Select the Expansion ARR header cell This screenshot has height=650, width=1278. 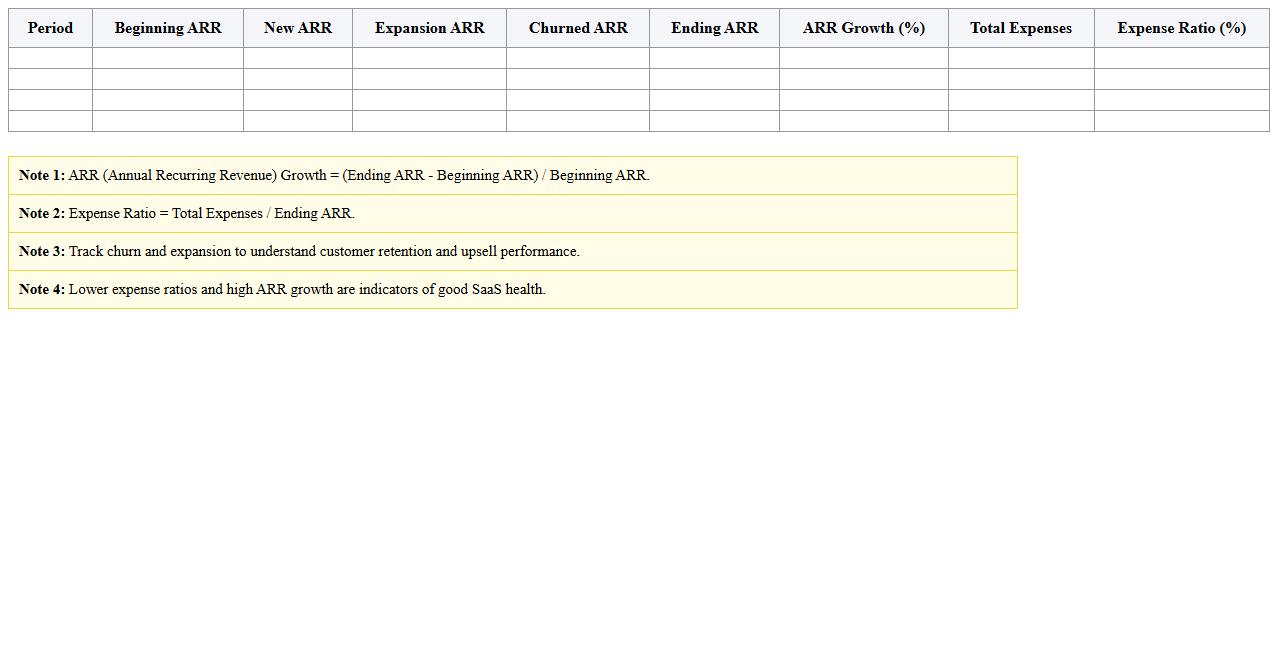point(429,28)
